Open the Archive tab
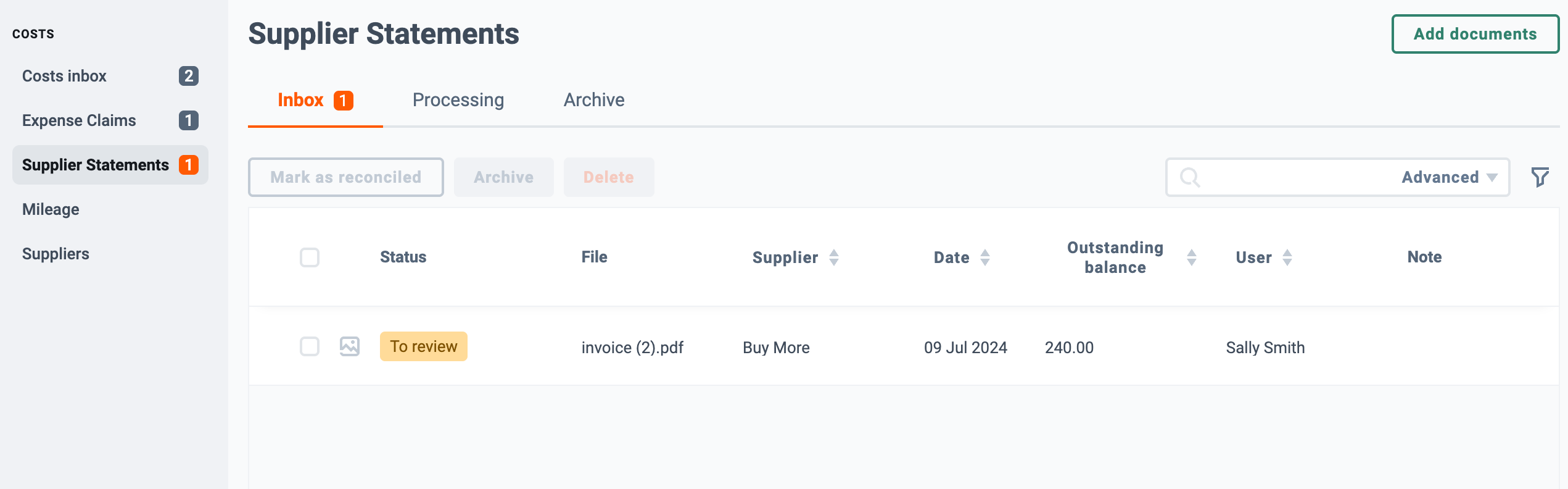This screenshot has height=489, width=1568. tap(594, 100)
